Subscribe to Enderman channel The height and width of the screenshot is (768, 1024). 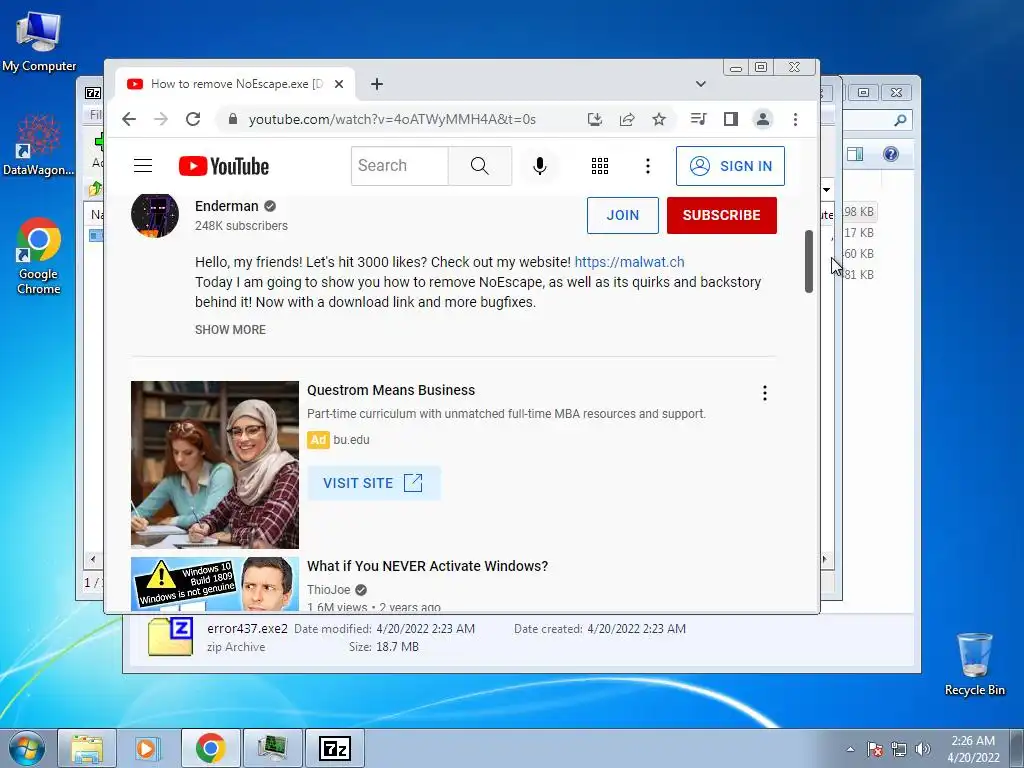point(722,215)
